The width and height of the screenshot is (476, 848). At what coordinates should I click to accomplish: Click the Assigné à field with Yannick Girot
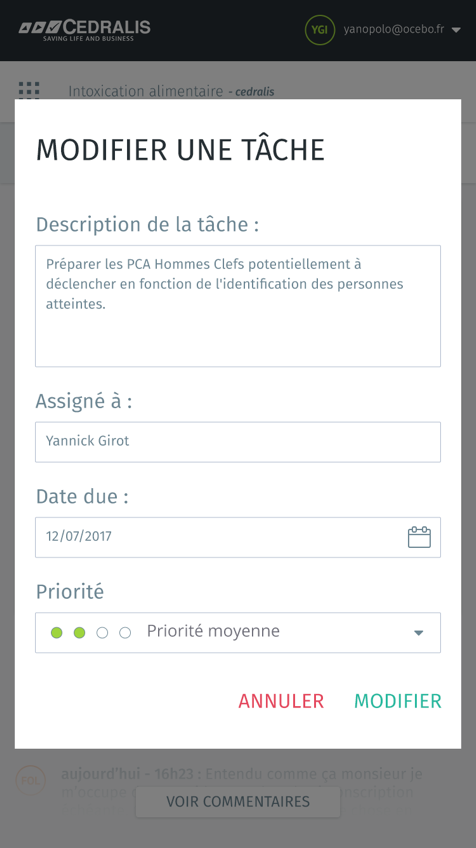238,442
